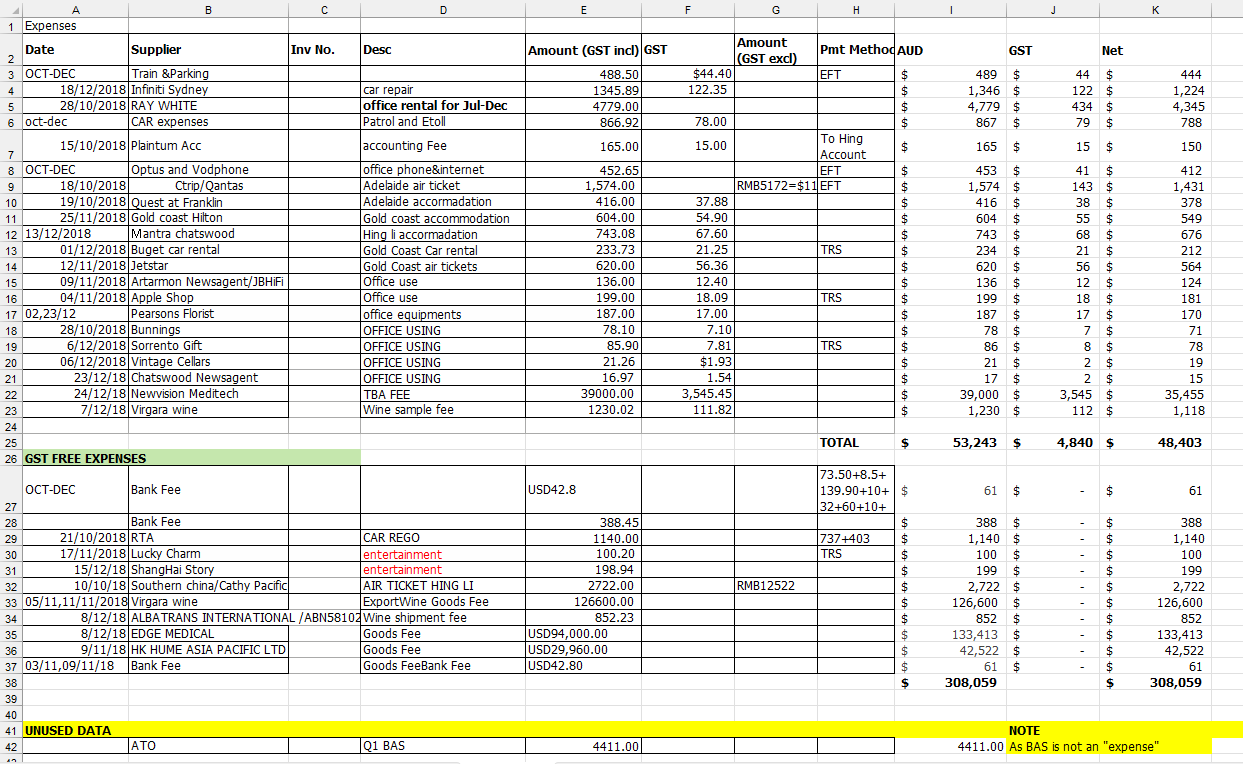Select row 25 header
This screenshot has width=1243, height=764.
click(x=10, y=442)
